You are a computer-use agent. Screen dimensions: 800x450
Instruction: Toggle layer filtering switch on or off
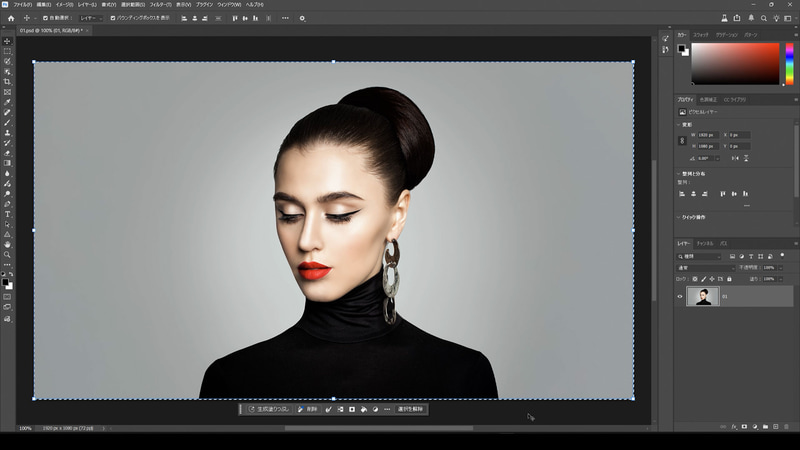pos(782,256)
